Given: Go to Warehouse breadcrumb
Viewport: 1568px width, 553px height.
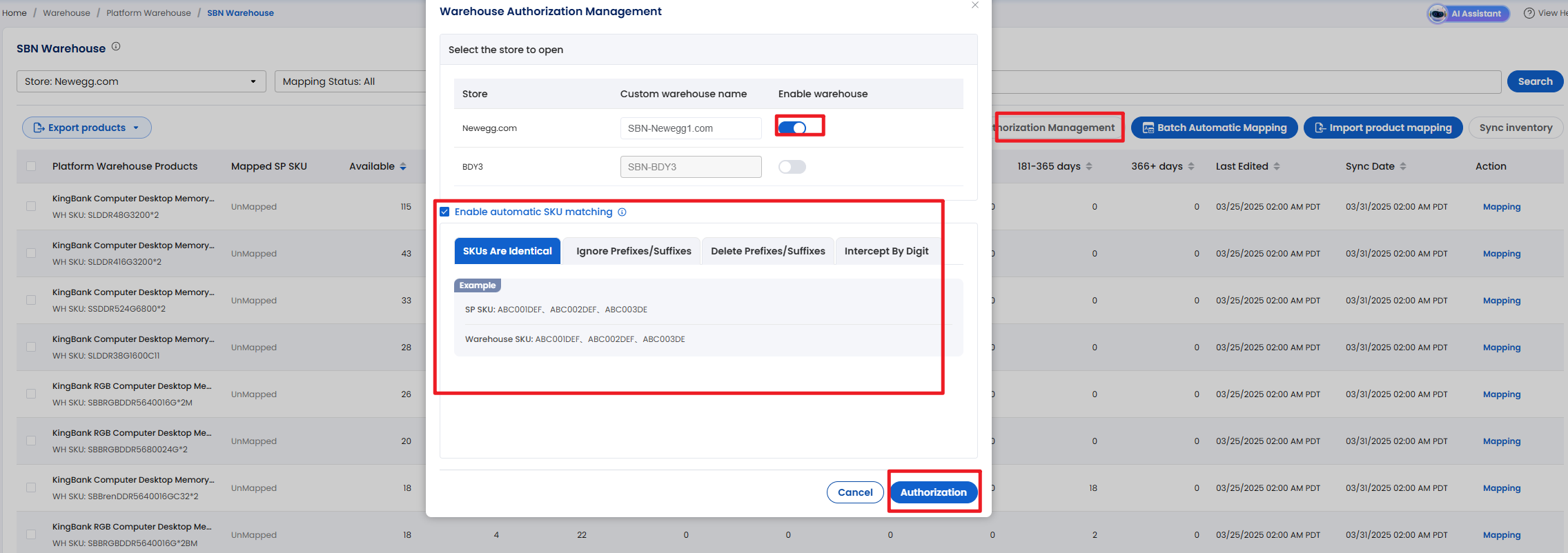Looking at the screenshot, I should click(66, 13).
